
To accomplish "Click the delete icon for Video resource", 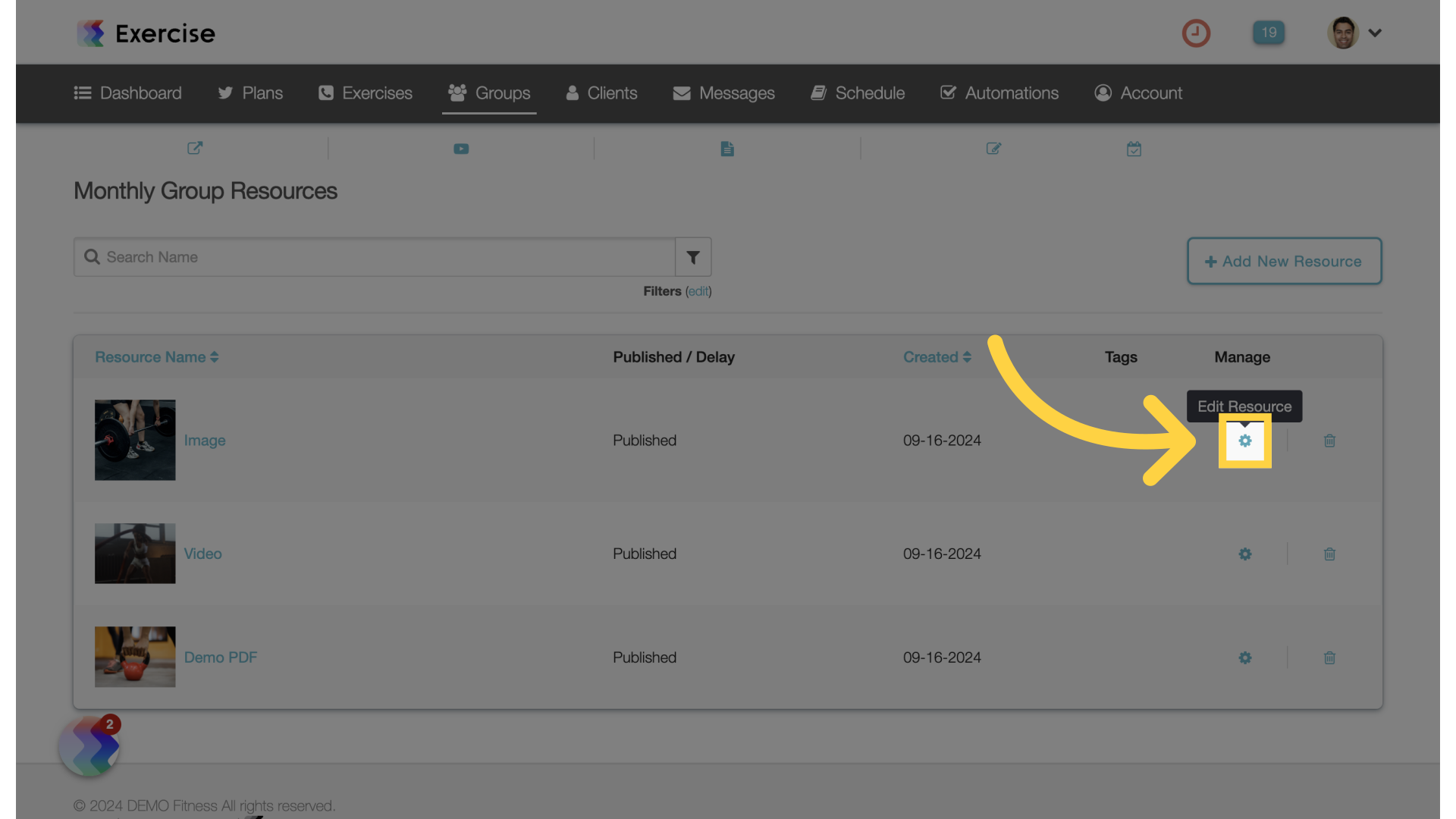I will 1329,554.
